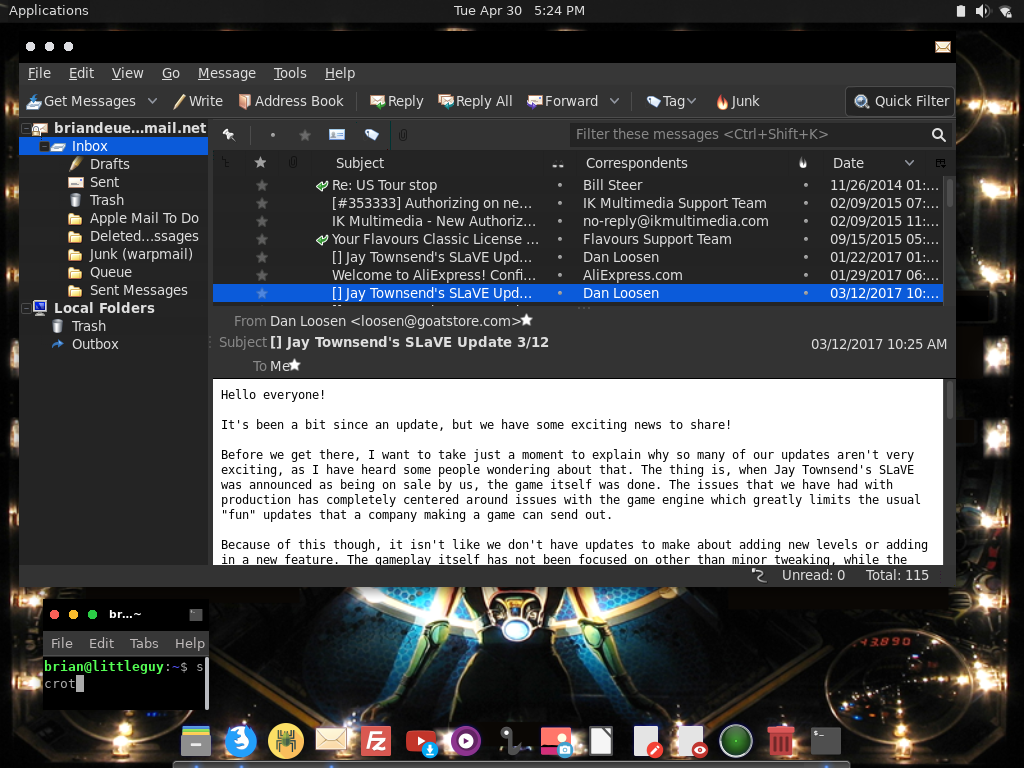Open the column picker in message list
Screen dimensions: 1024x768
click(940, 163)
